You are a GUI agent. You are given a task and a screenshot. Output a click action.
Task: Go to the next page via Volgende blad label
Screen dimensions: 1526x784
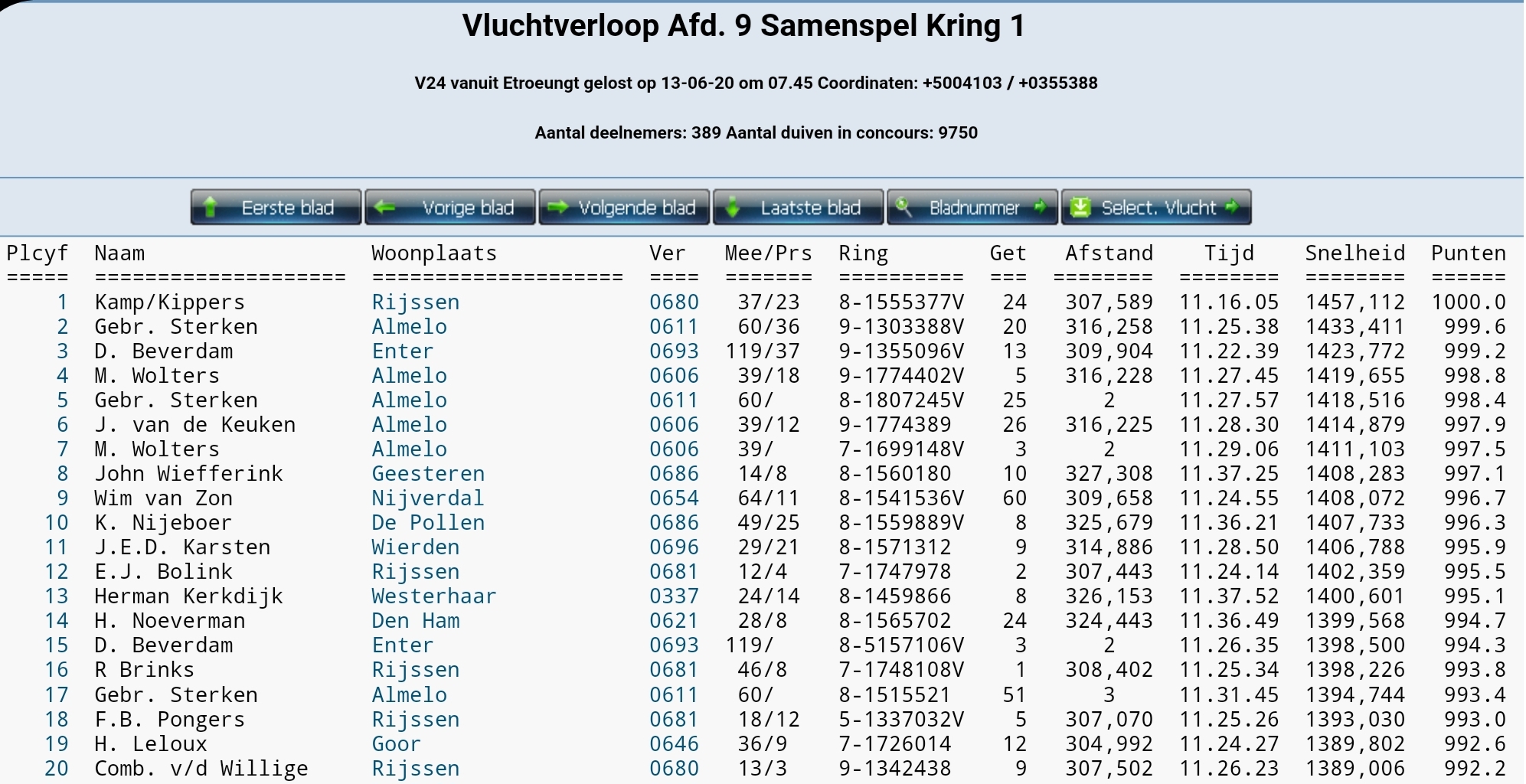636,207
